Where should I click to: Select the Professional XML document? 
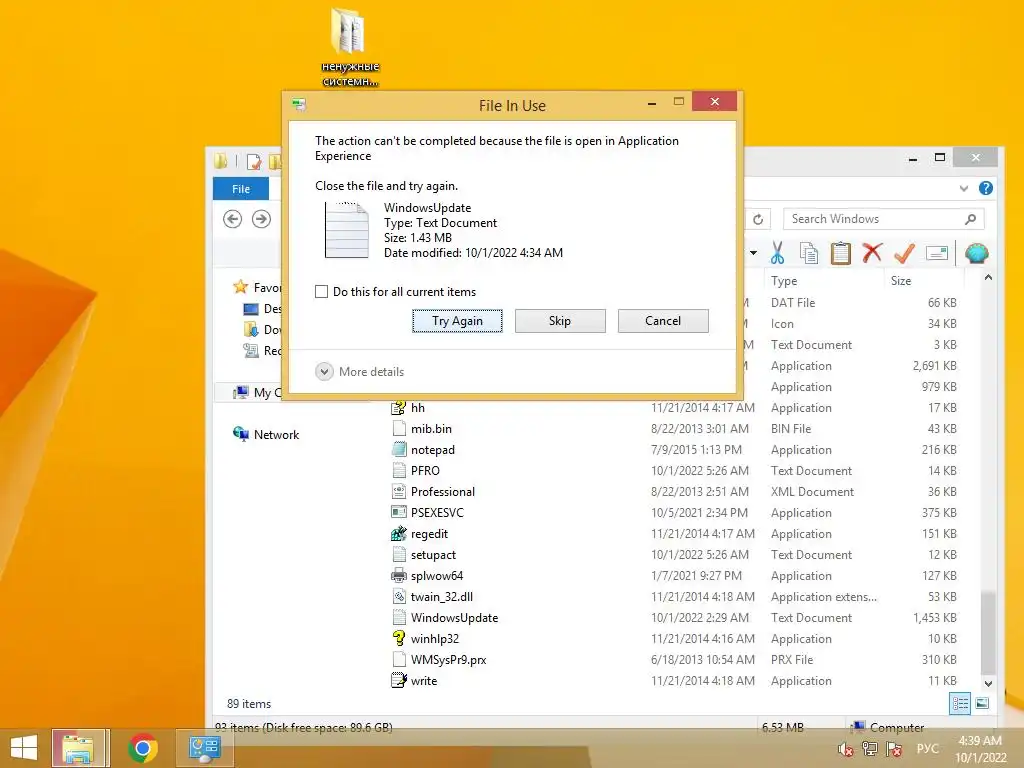[x=673, y=491]
